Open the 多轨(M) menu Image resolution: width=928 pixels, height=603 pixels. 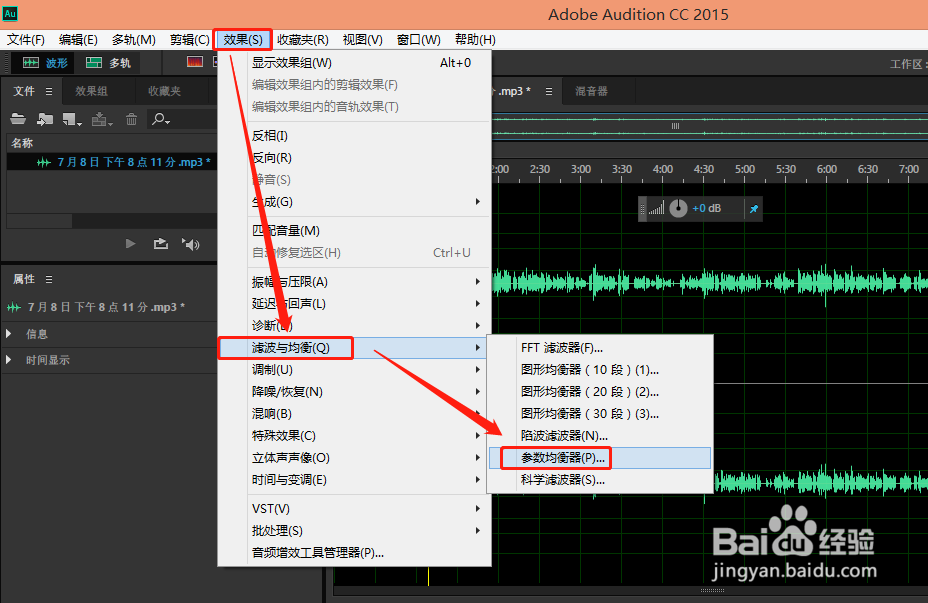134,40
